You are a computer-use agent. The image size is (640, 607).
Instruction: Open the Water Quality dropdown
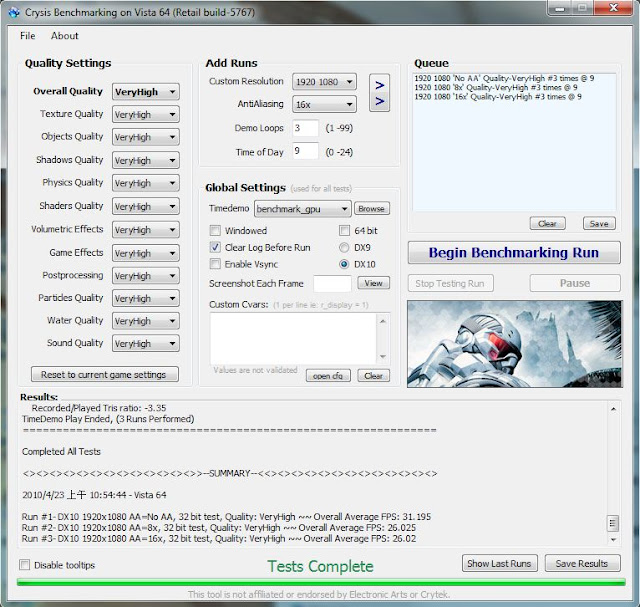[x=146, y=321]
